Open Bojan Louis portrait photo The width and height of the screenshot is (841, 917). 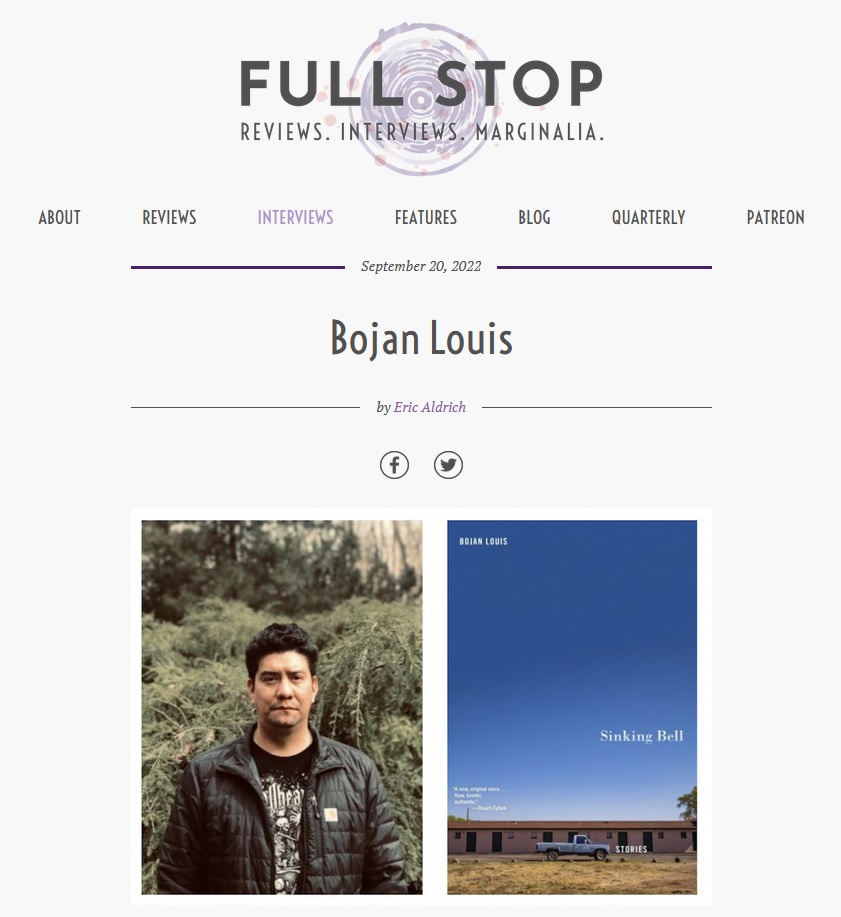pyautogui.click(x=282, y=707)
